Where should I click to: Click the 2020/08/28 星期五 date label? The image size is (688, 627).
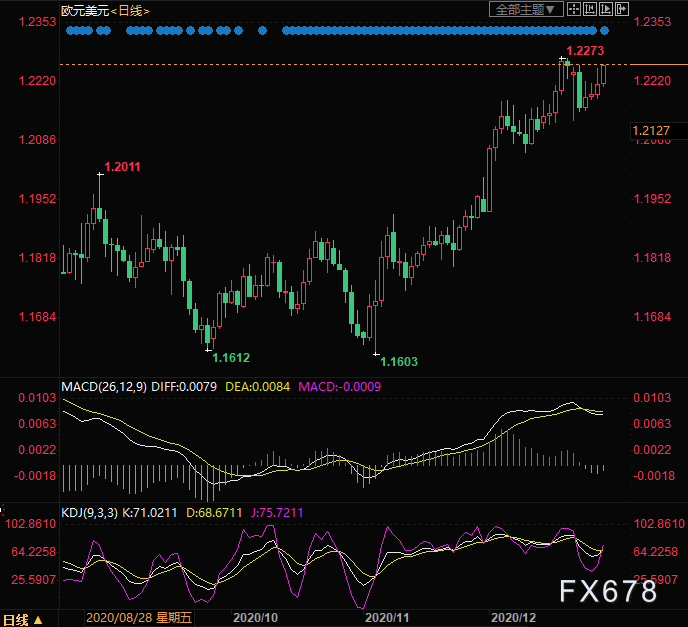click(x=133, y=619)
